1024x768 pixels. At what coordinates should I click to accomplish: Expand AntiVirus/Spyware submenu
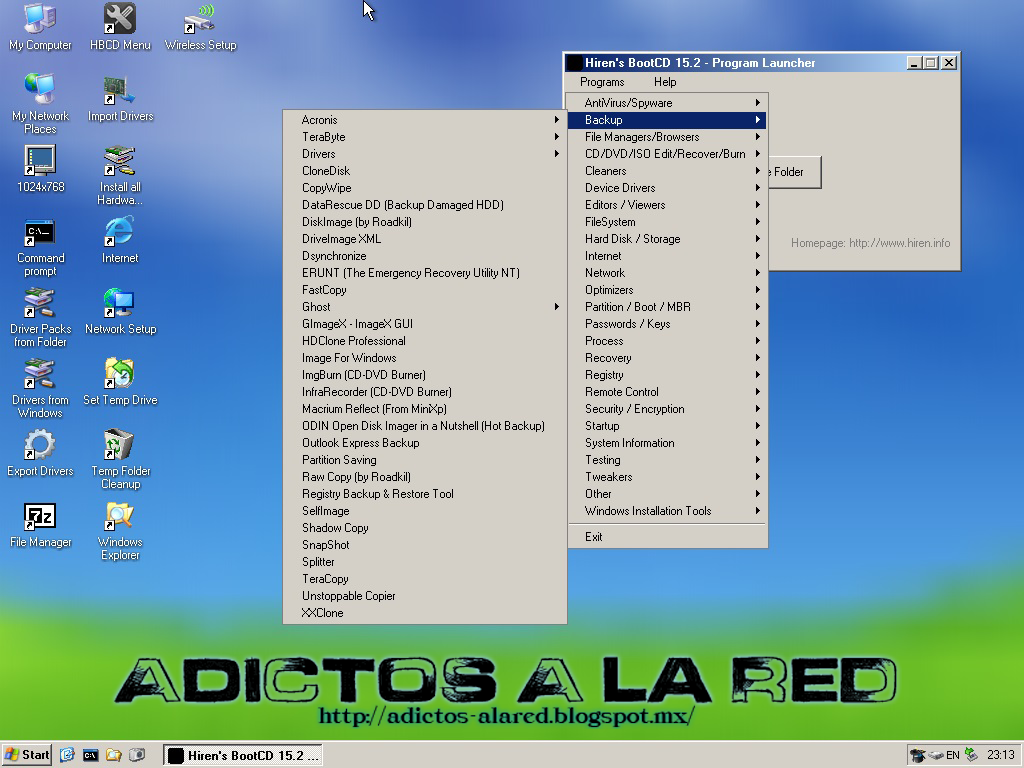668,103
